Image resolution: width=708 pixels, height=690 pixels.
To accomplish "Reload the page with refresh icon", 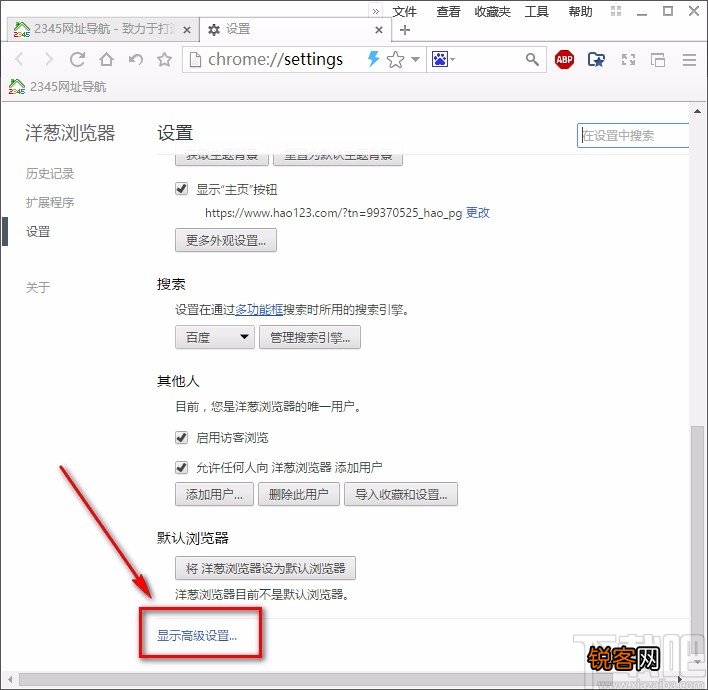I will point(77,59).
